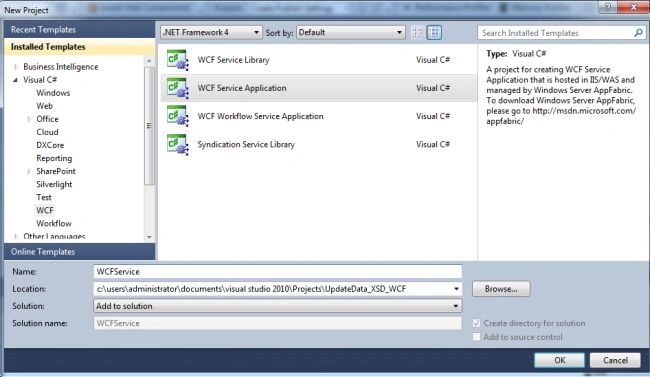Open the Location path dropdown arrow
Viewport: 650px width, 377px height.
[456, 289]
